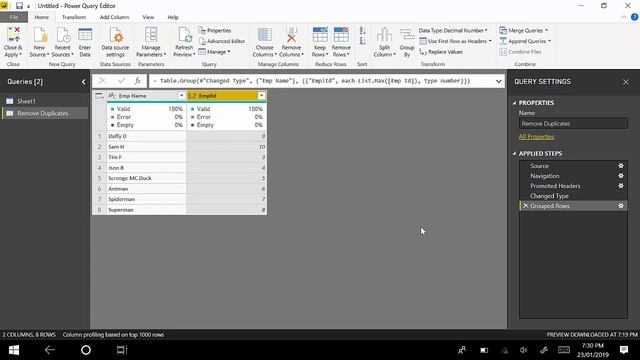Image resolution: width=640 pixels, height=360 pixels.
Task: Delete the Grouped Rows step
Action: coord(526,206)
